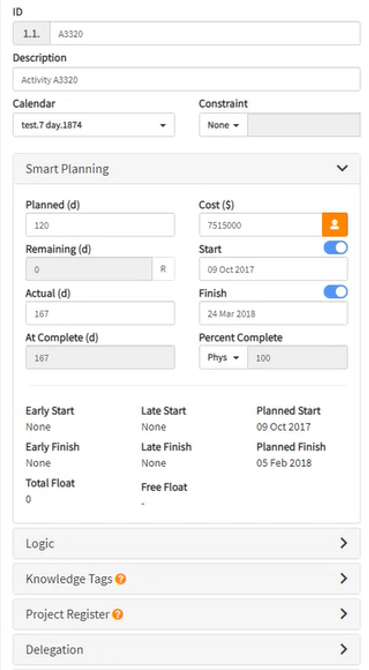
Task: Open the Constraint None dropdown
Action: (223, 125)
